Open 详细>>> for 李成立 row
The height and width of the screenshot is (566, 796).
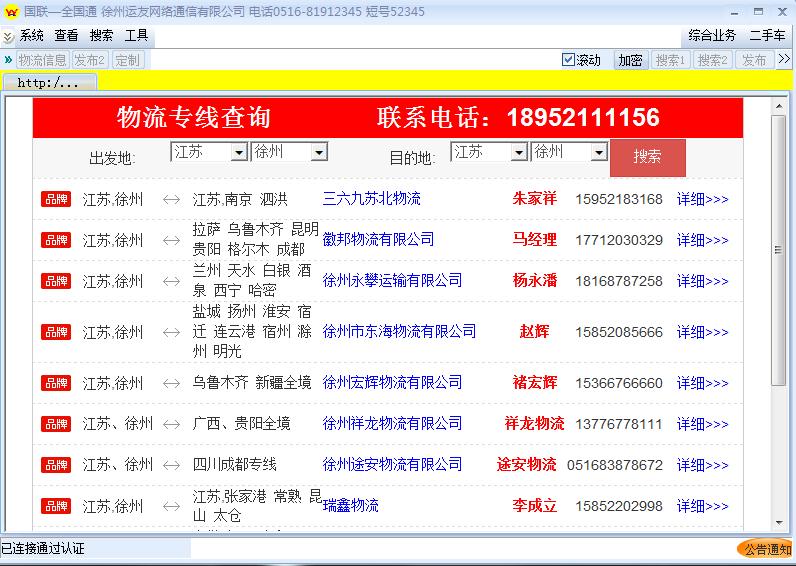point(703,506)
